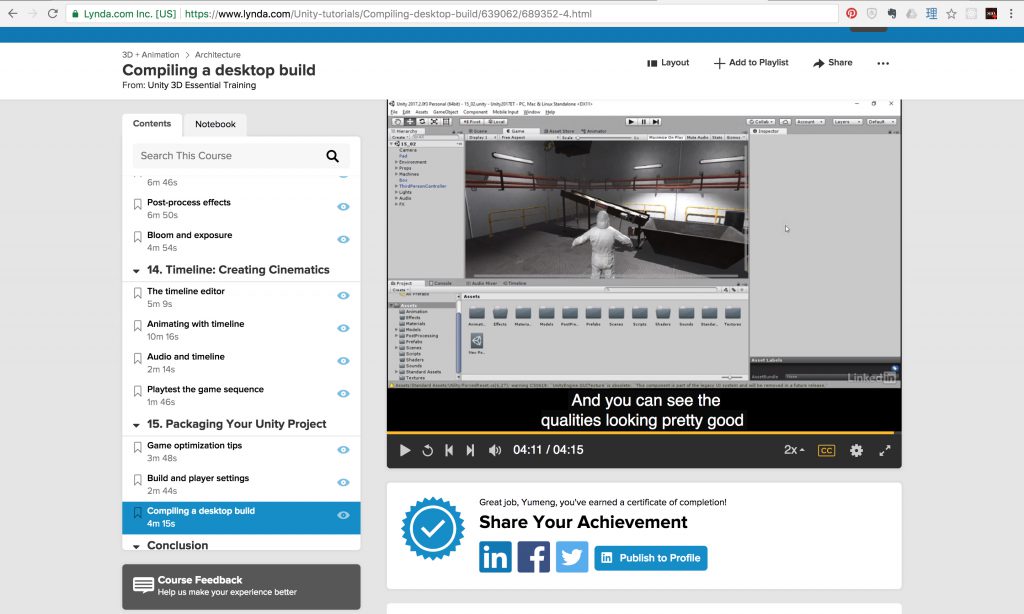Bookmark Playtest the game sequence lesson
The height and width of the screenshot is (614, 1024).
coord(137,391)
